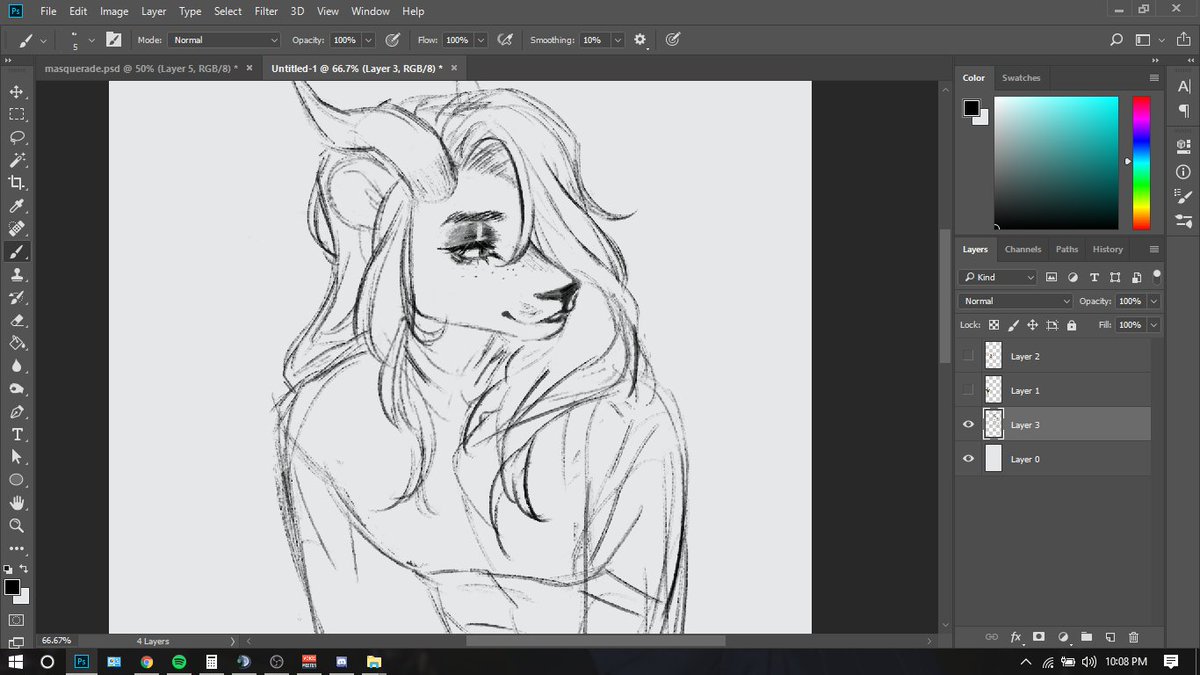Screen dimensions: 1200x675
Task: Select the History Brush tool
Action: pyautogui.click(x=17, y=298)
